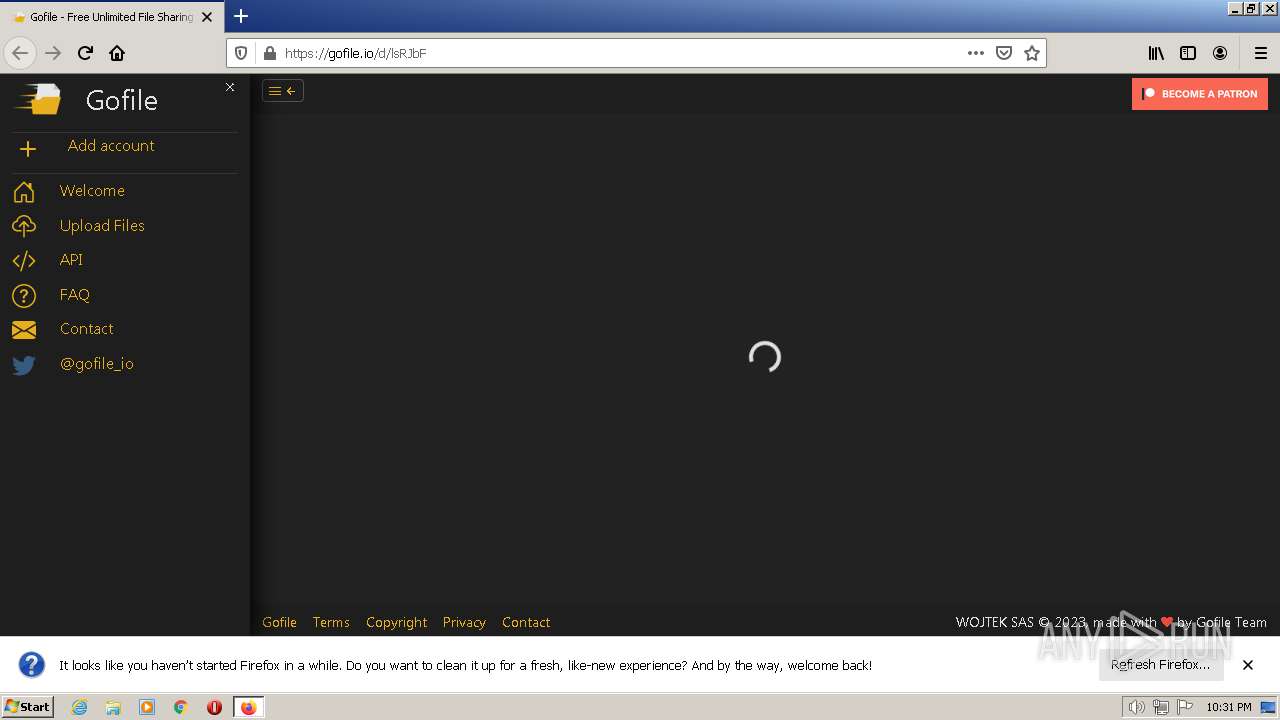Click the Contact envelope icon
This screenshot has height=720, width=1280.
[x=24, y=330]
